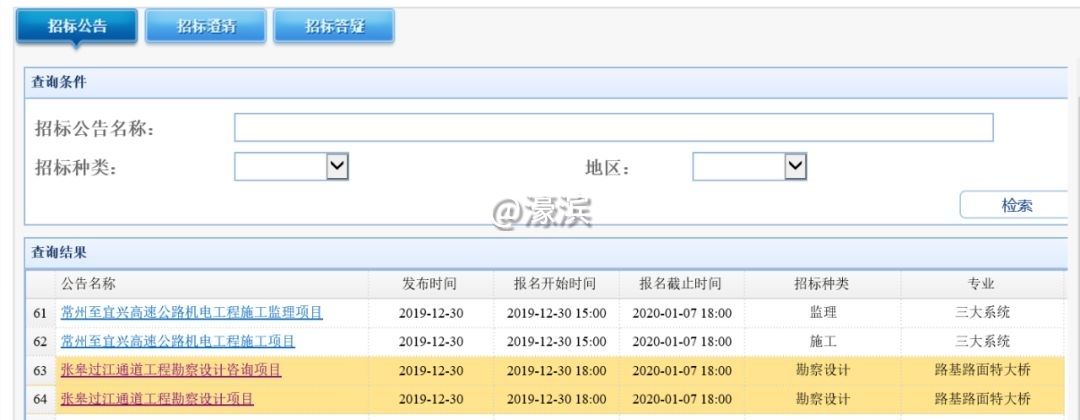Switch to the 招标公告 tab
Screen dimensions: 1080x420
coord(77,27)
